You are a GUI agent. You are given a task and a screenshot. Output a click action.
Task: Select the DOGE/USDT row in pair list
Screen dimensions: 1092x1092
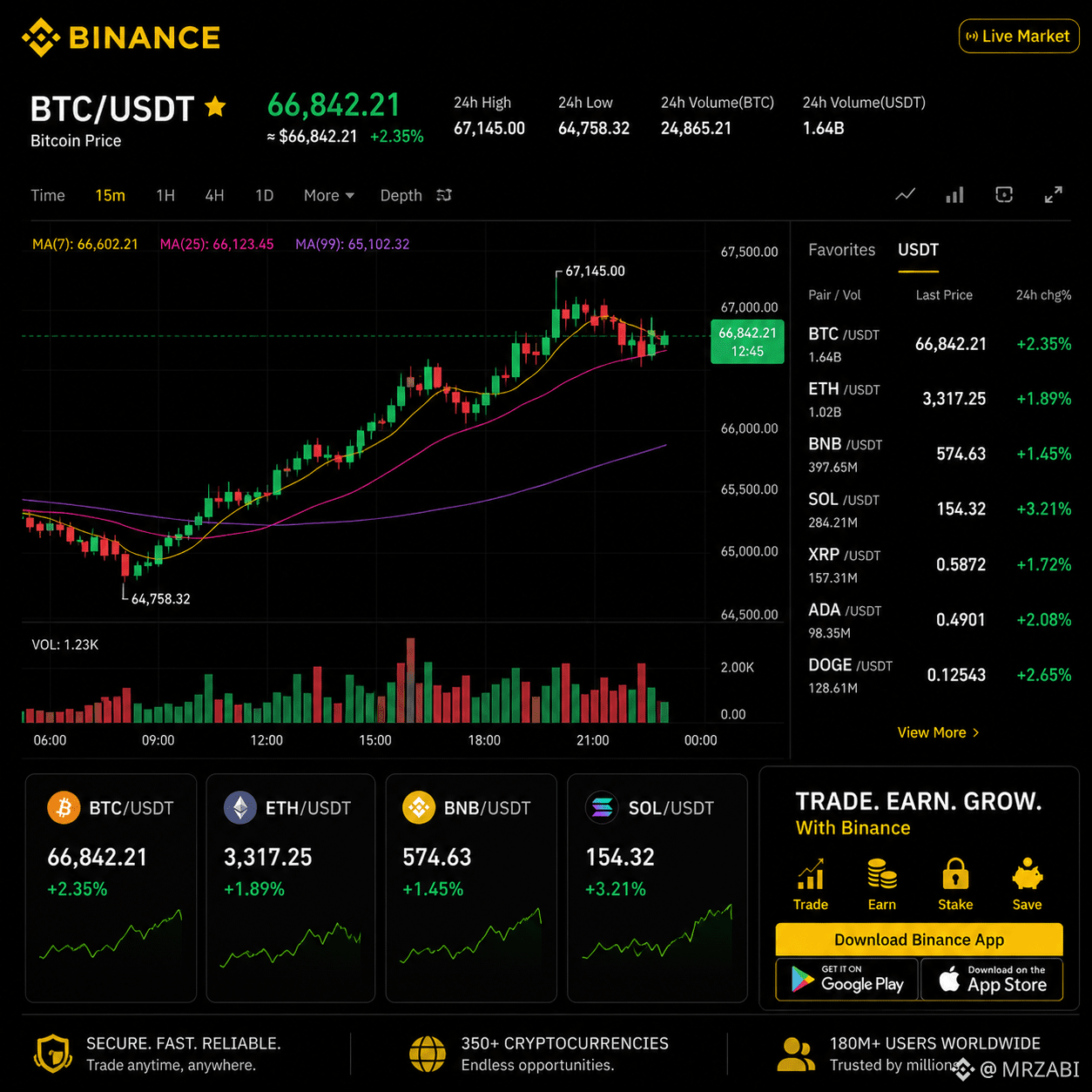[940, 675]
